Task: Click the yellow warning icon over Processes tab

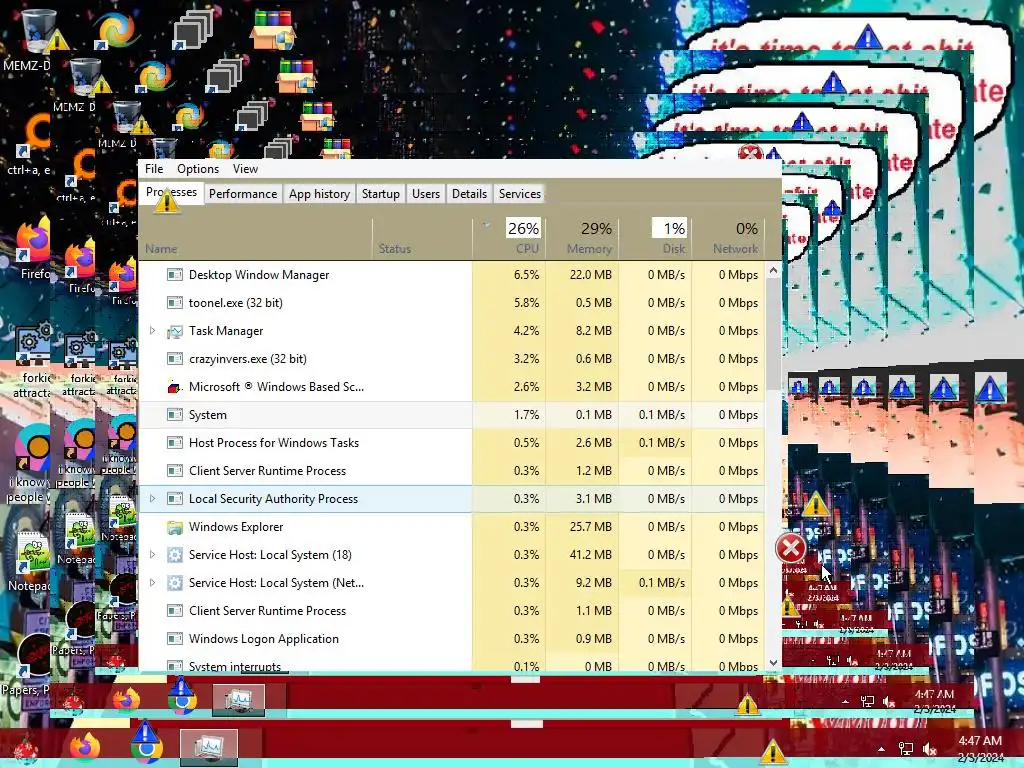Action: click(167, 202)
